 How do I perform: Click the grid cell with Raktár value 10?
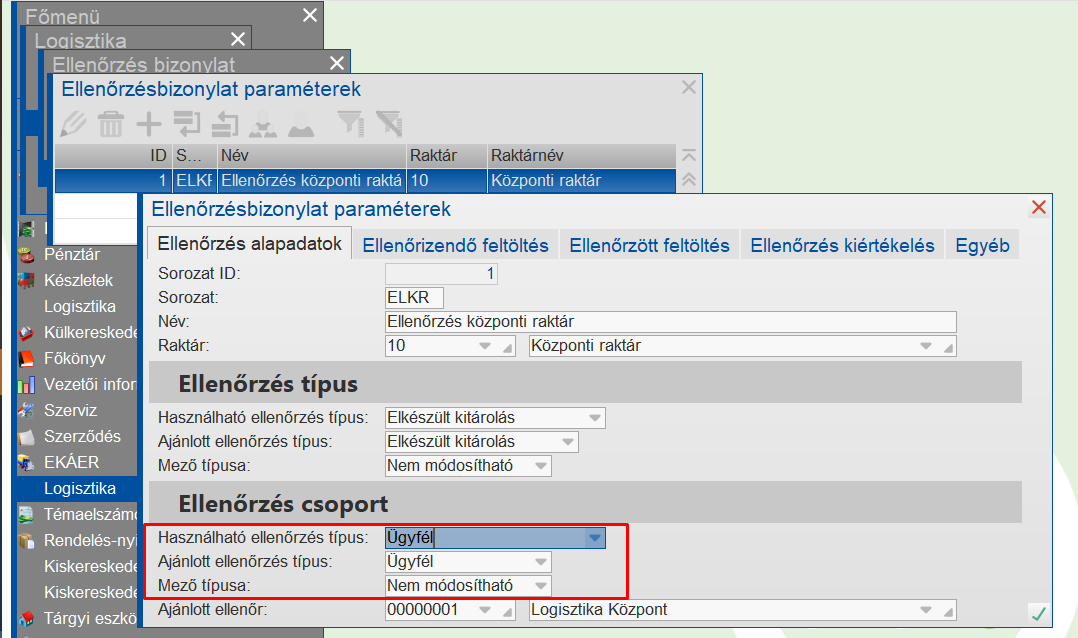tap(447, 181)
